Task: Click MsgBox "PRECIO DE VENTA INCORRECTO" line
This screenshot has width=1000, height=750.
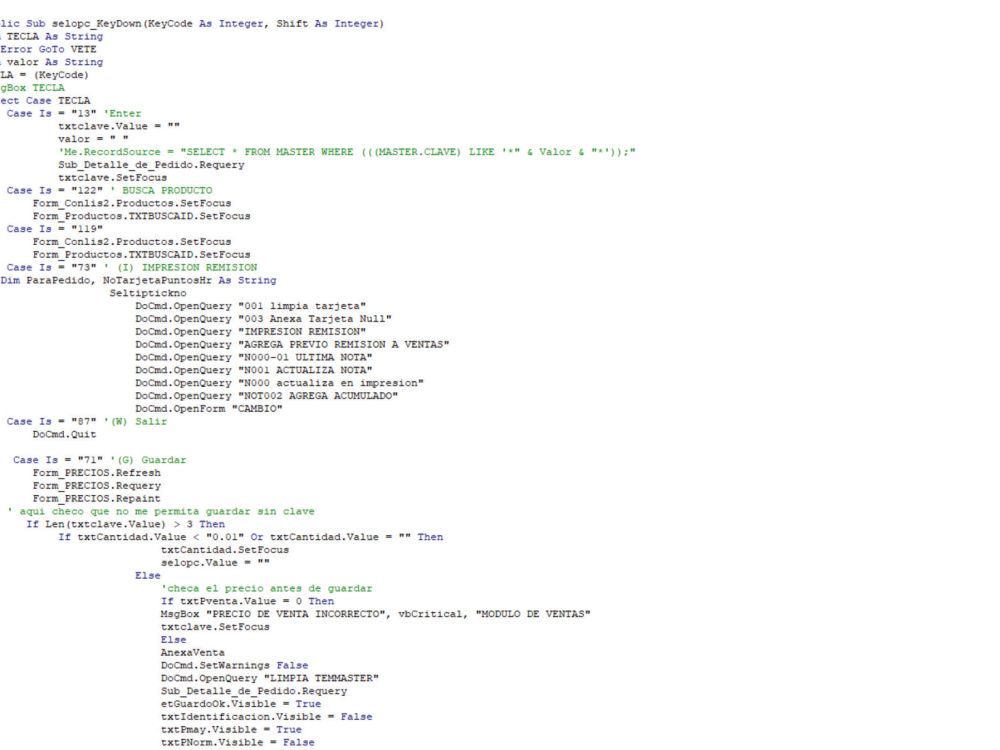Action: coord(376,614)
